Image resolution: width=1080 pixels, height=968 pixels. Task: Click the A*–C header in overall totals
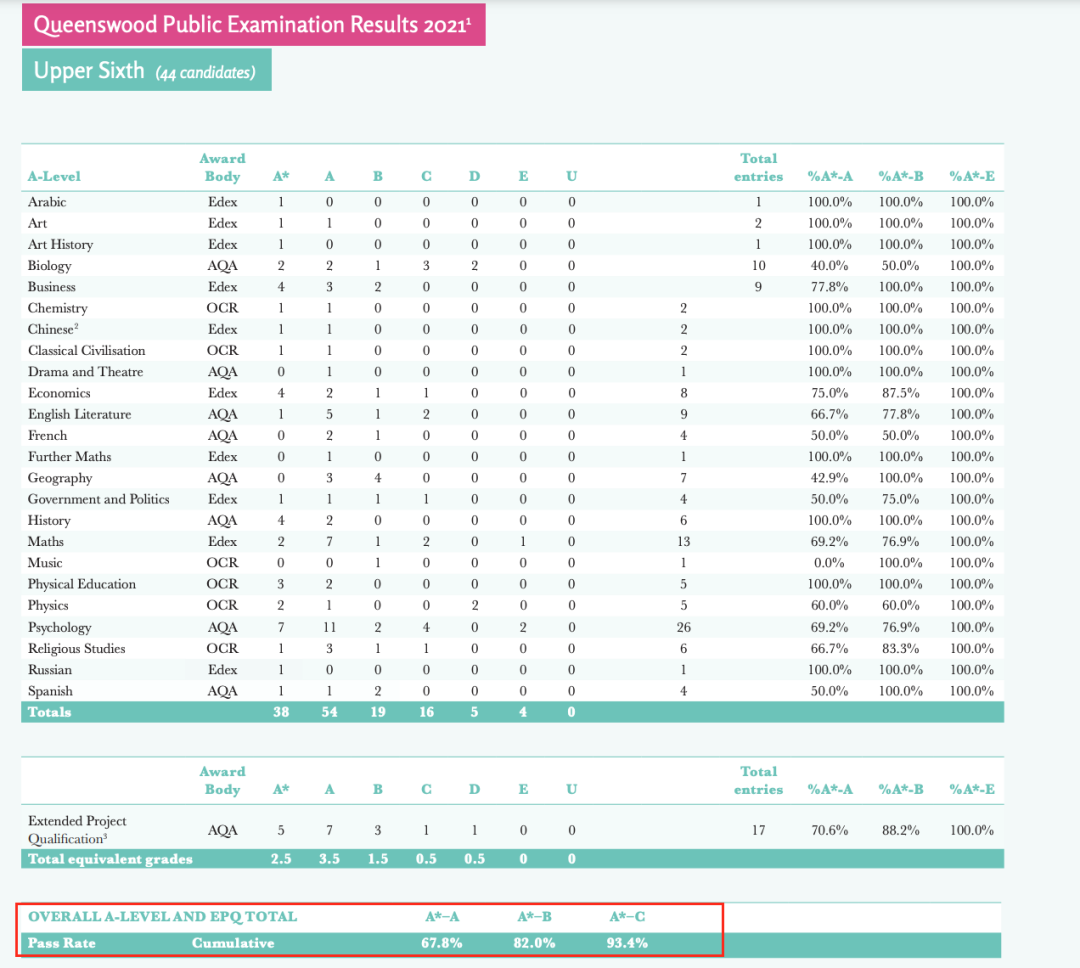[x=627, y=917]
